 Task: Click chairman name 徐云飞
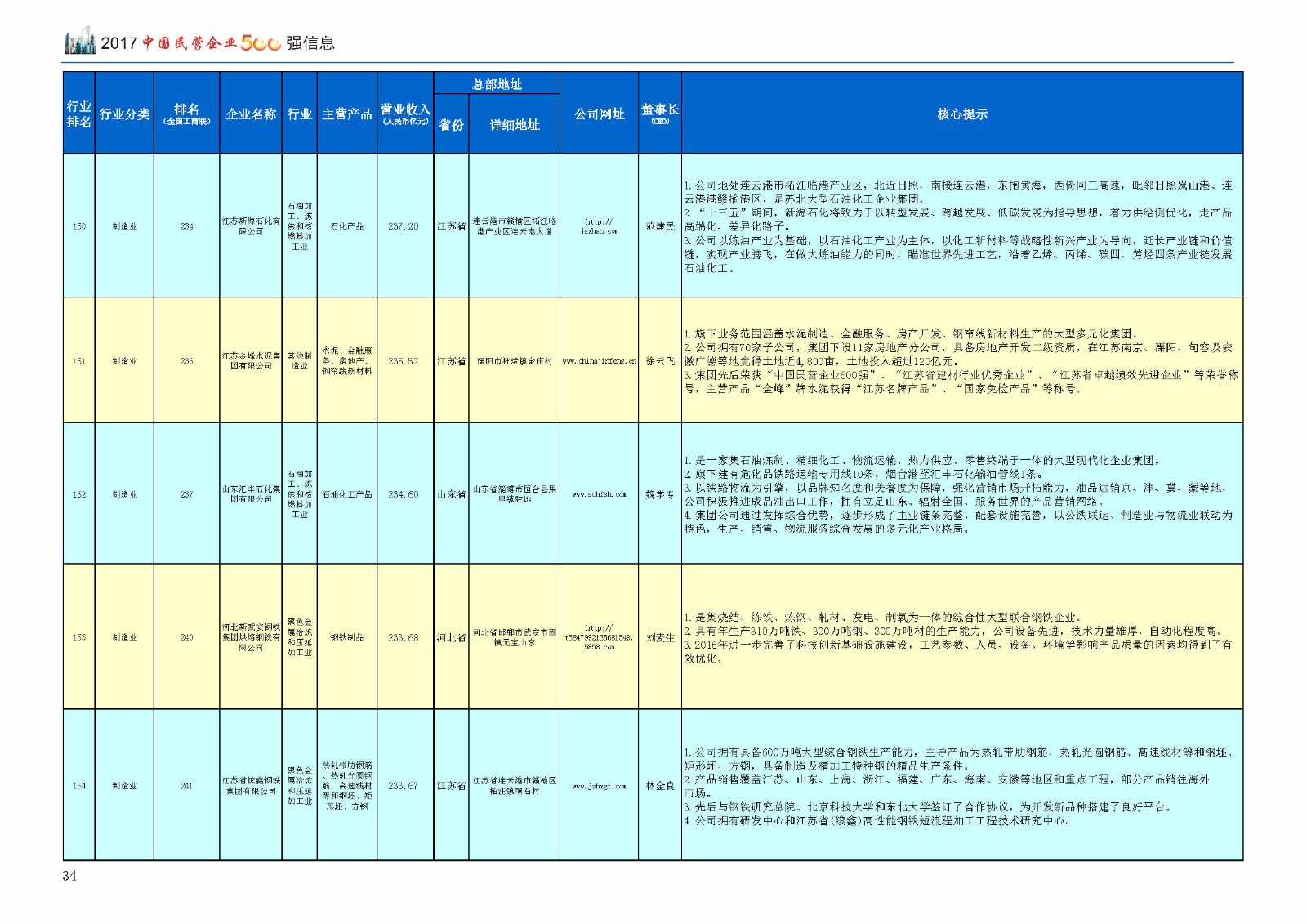(660, 361)
